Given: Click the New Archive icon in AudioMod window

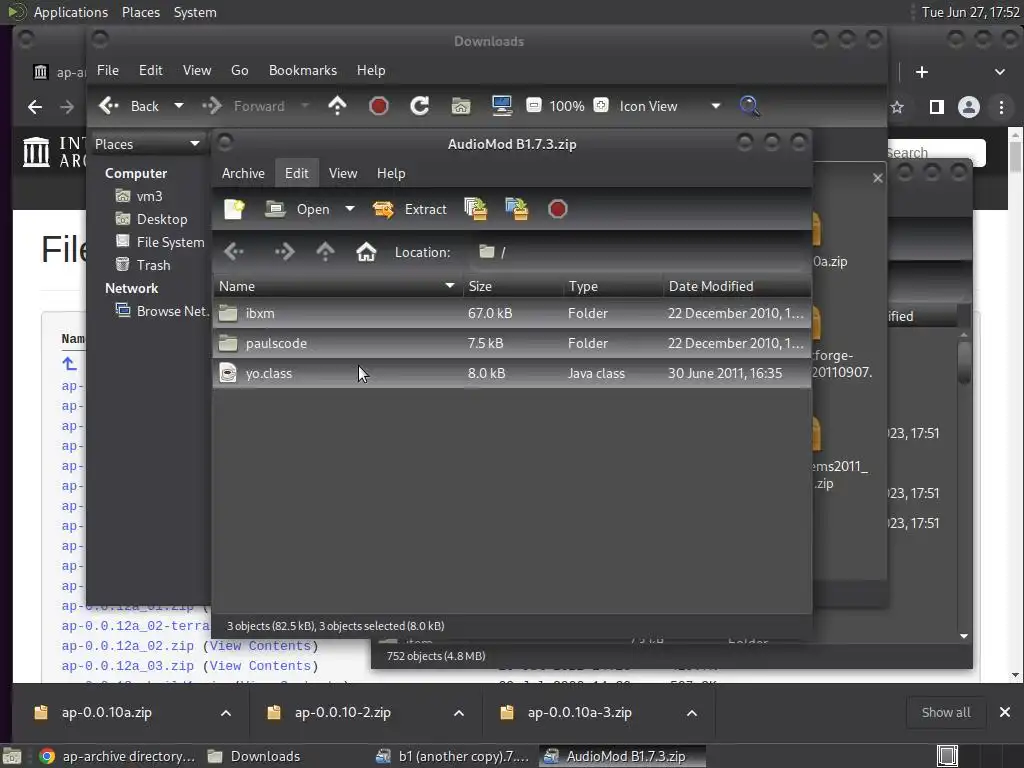Looking at the screenshot, I should [x=234, y=209].
